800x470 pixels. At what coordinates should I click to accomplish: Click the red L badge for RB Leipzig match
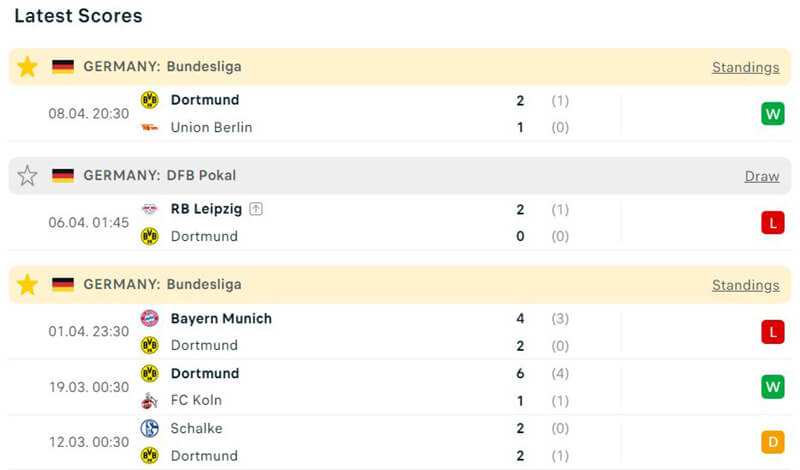pos(772,223)
